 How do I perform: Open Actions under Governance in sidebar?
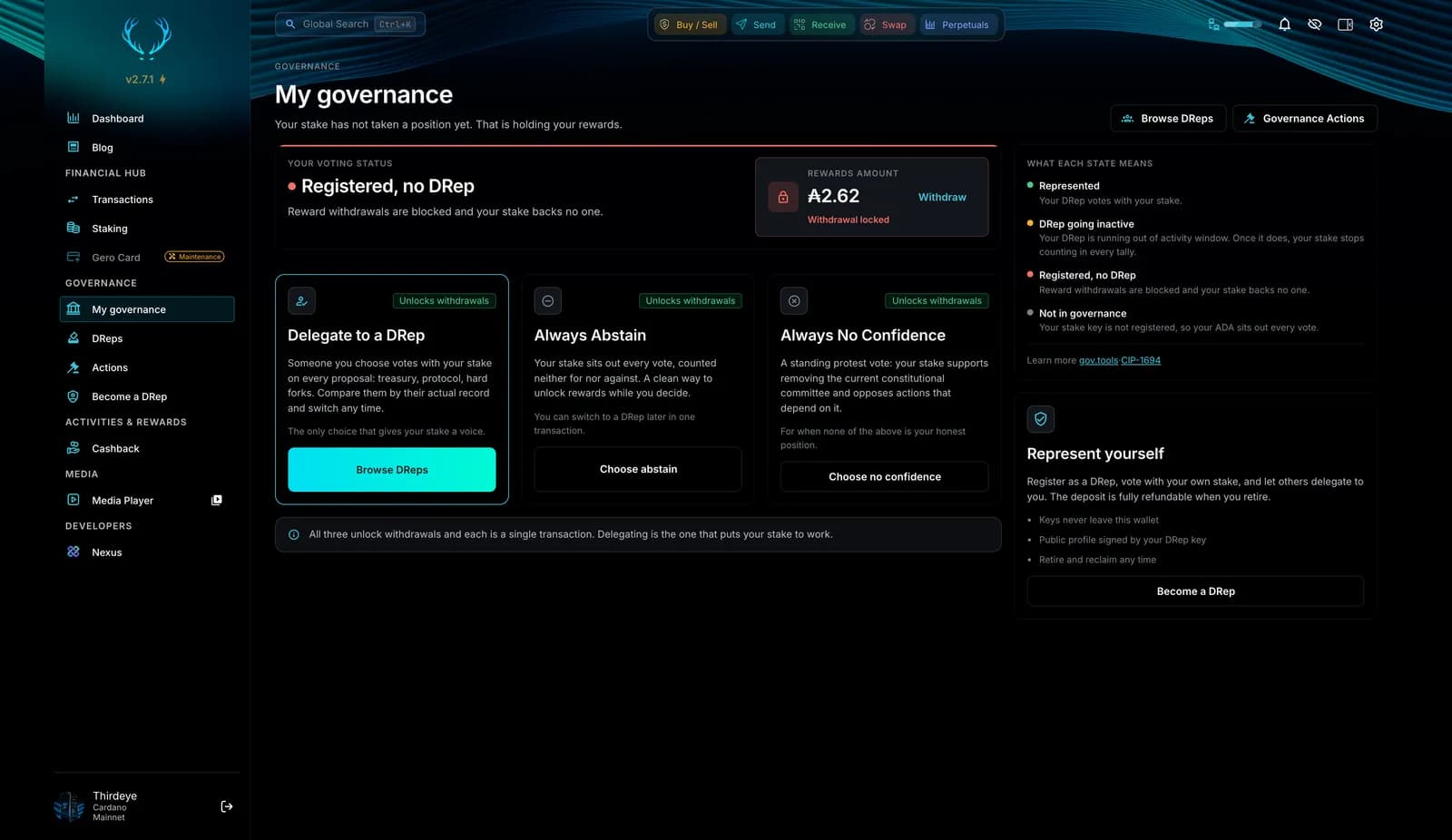tap(147, 367)
